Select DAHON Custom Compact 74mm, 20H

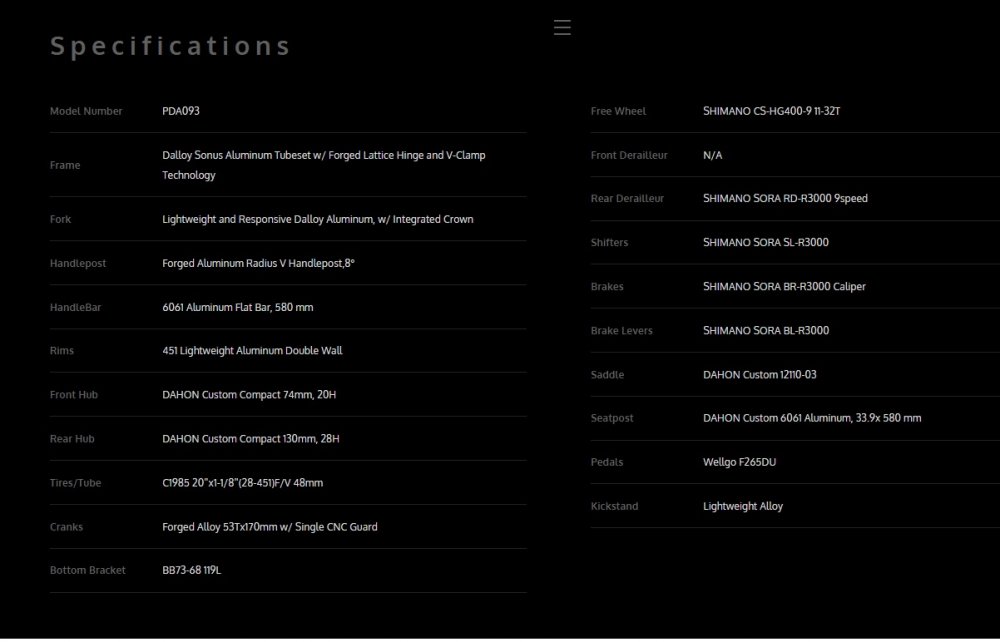click(249, 395)
